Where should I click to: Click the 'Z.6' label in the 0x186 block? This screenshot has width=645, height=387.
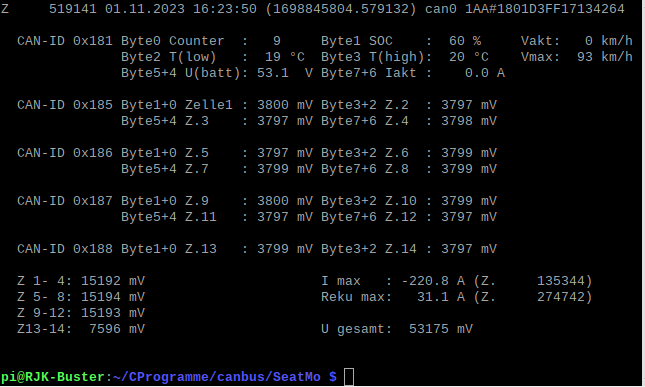point(397,153)
